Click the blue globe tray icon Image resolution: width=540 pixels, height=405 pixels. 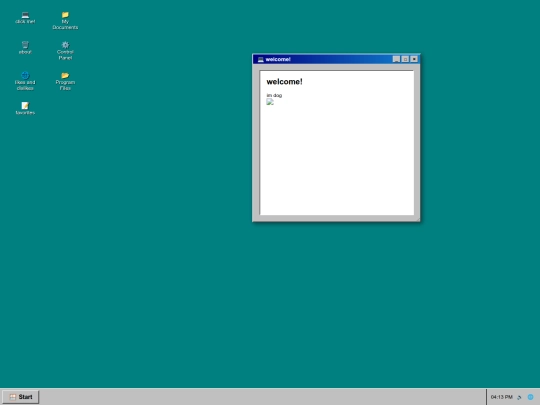click(530, 397)
